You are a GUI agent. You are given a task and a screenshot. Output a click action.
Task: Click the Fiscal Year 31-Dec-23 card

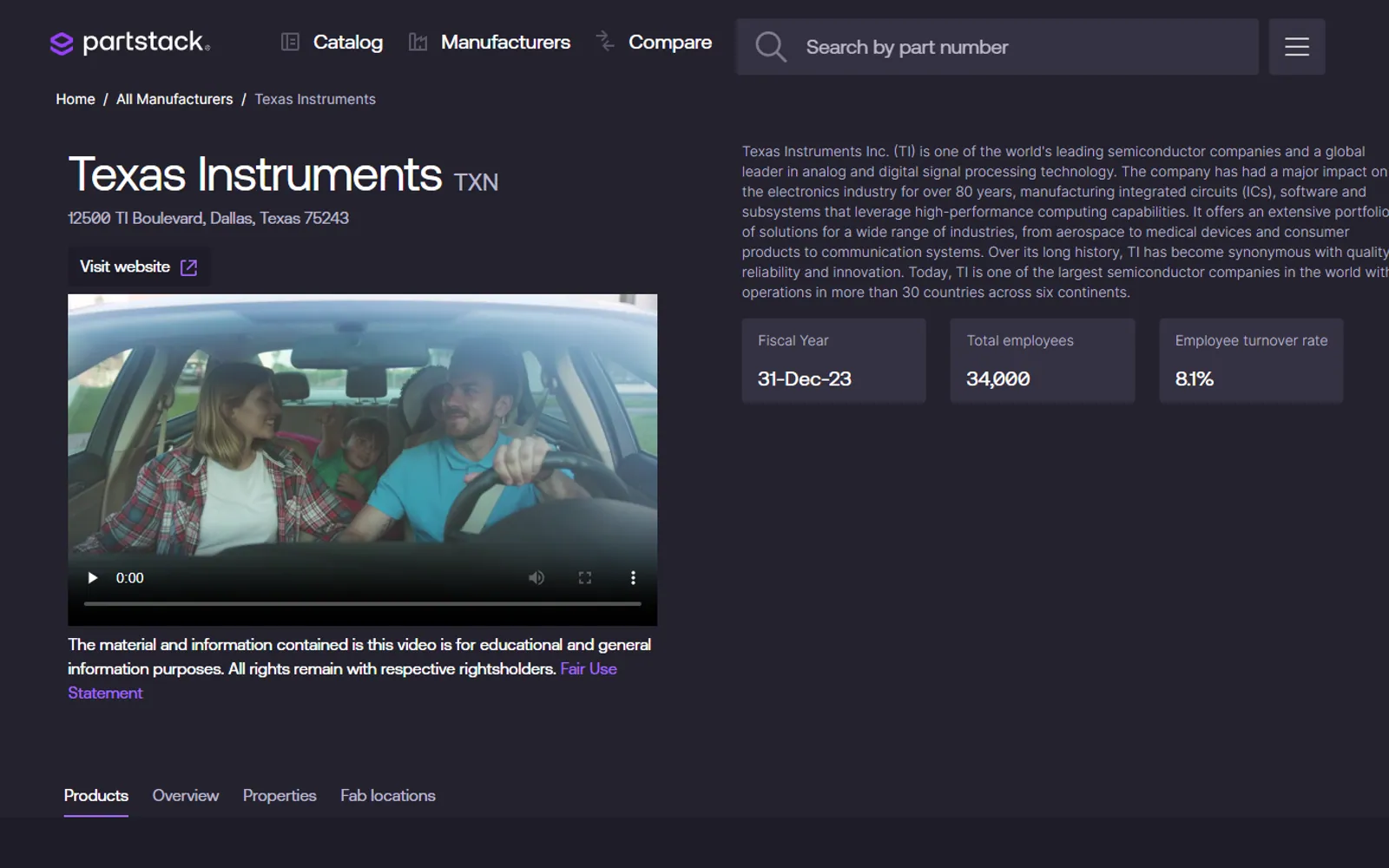833,360
